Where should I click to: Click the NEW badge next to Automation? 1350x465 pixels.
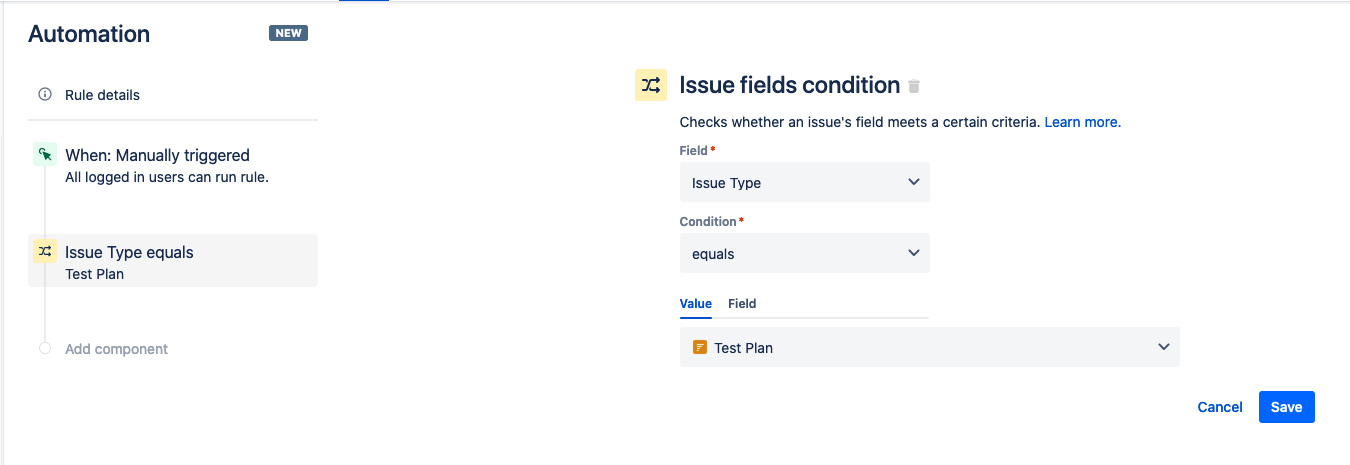pyautogui.click(x=288, y=33)
